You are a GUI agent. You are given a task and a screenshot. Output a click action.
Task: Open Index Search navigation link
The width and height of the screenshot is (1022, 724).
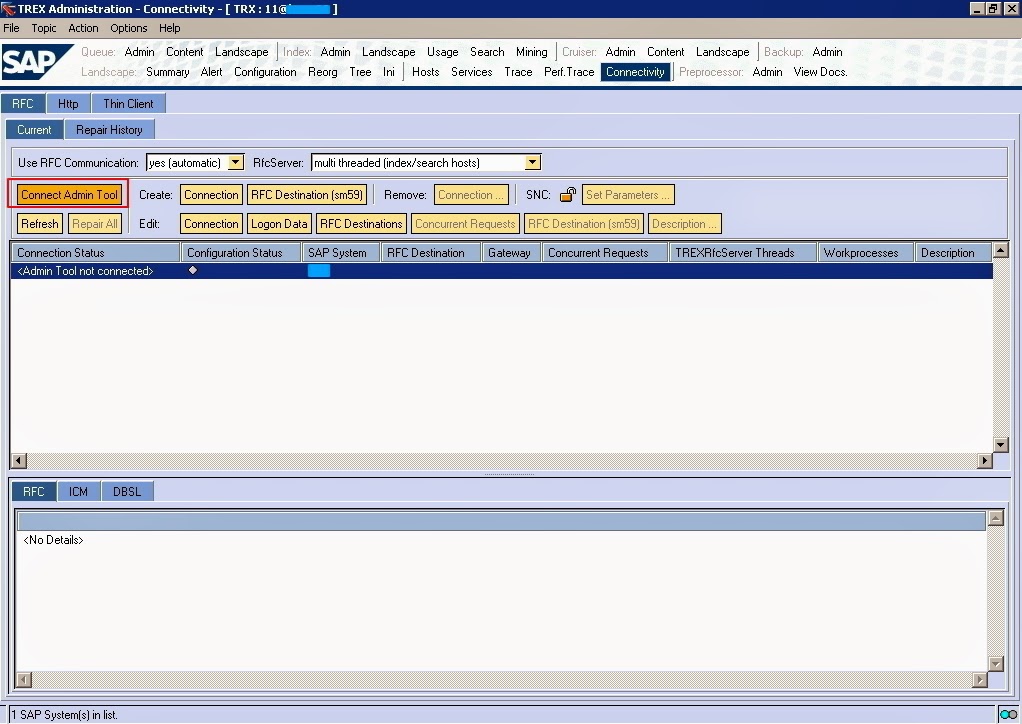click(x=487, y=51)
